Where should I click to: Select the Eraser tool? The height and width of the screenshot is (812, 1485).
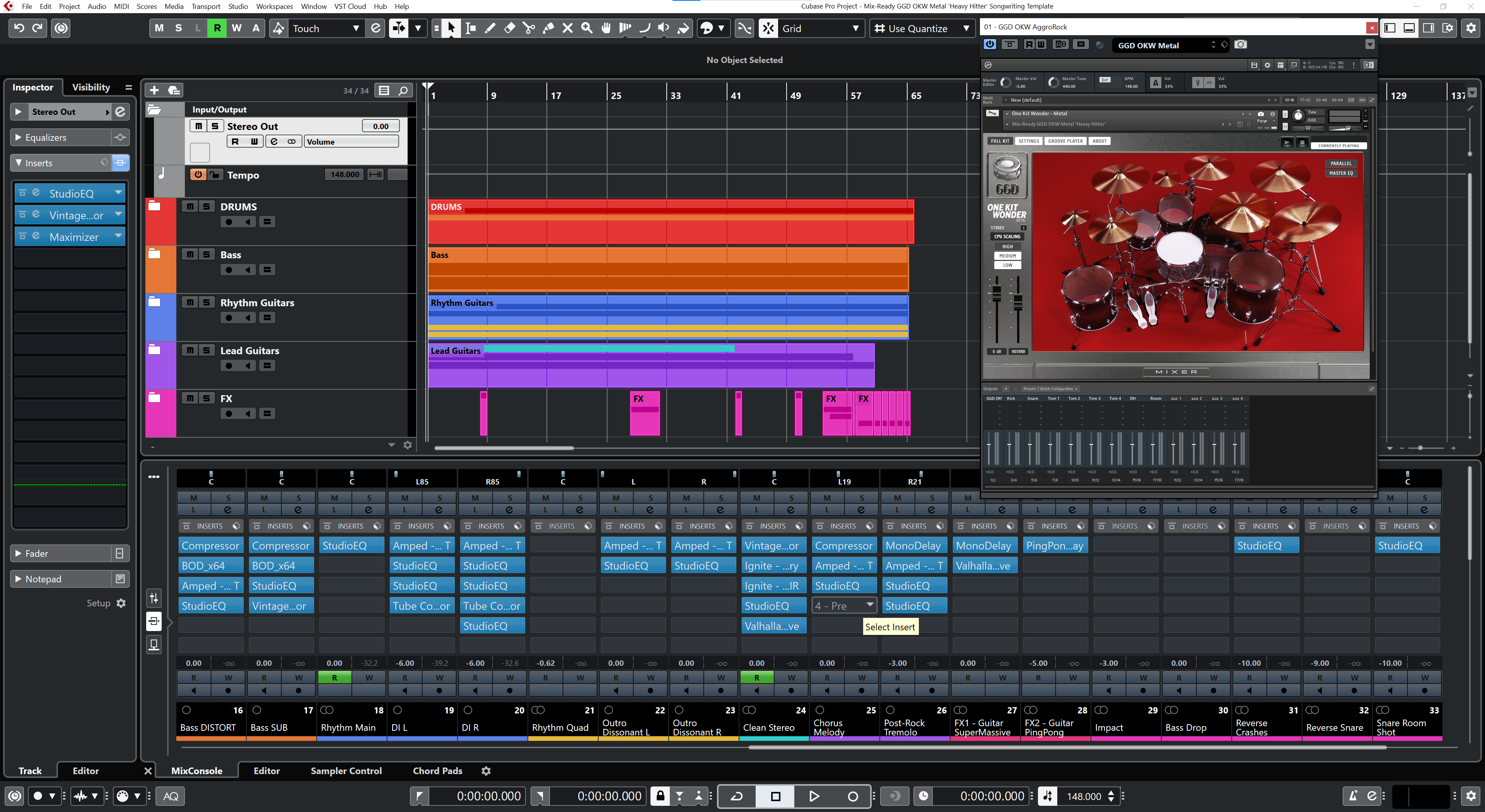[x=510, y=28]
